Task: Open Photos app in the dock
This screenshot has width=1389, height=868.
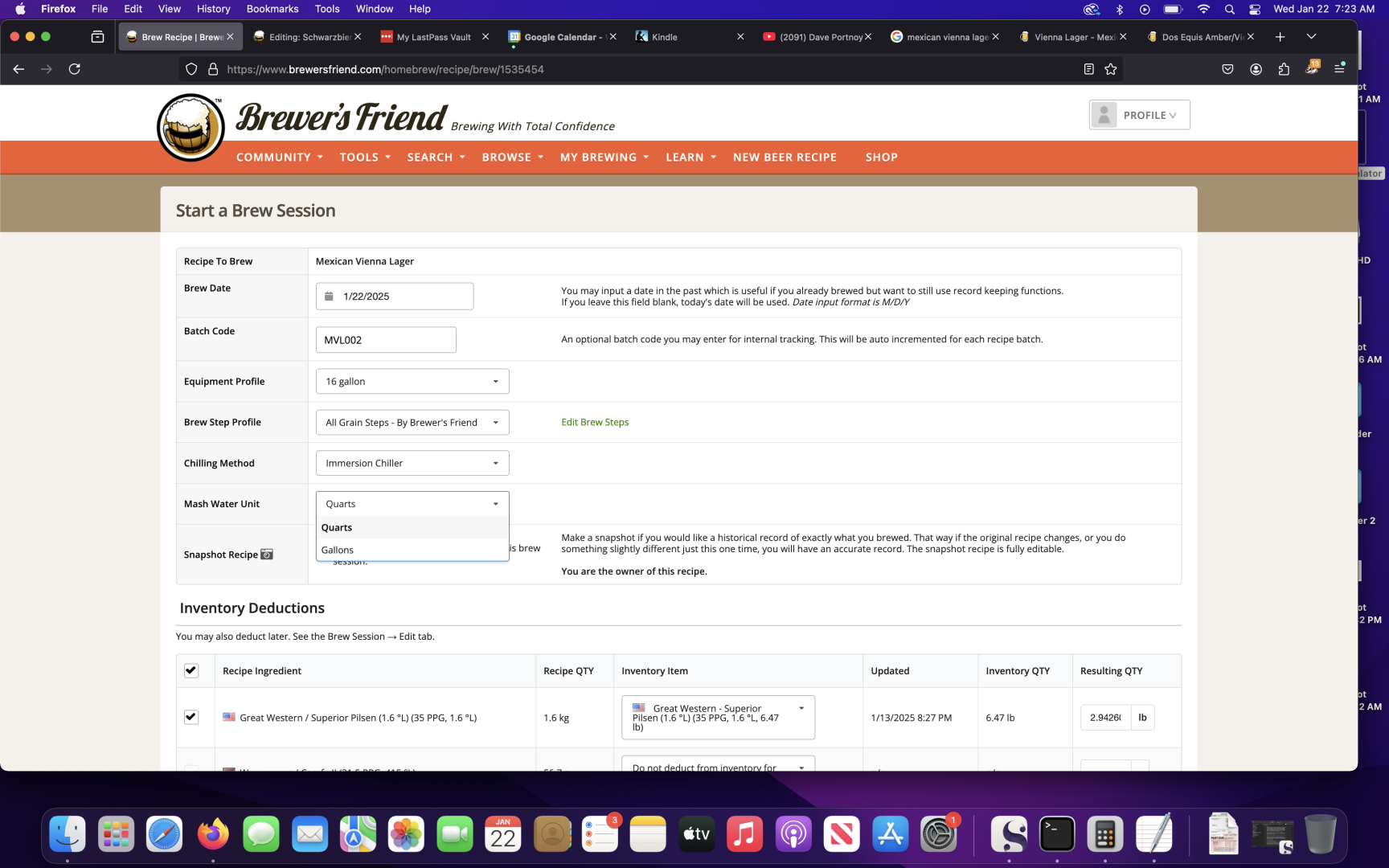Action: click(x=406, y=834)
